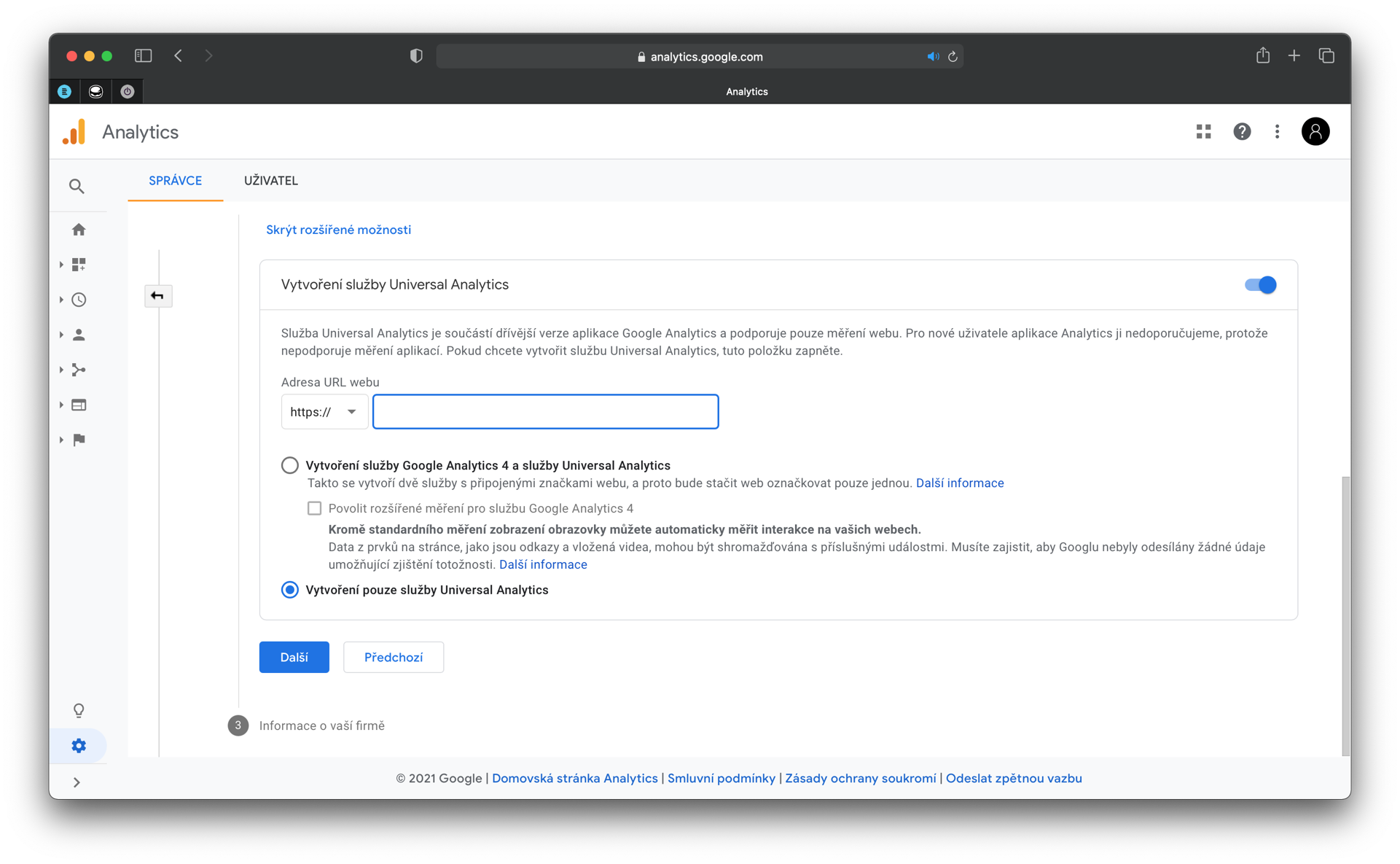Select the SPRÁVCE tab
This screenshot has height=864, width=1400.
point(175,181)
